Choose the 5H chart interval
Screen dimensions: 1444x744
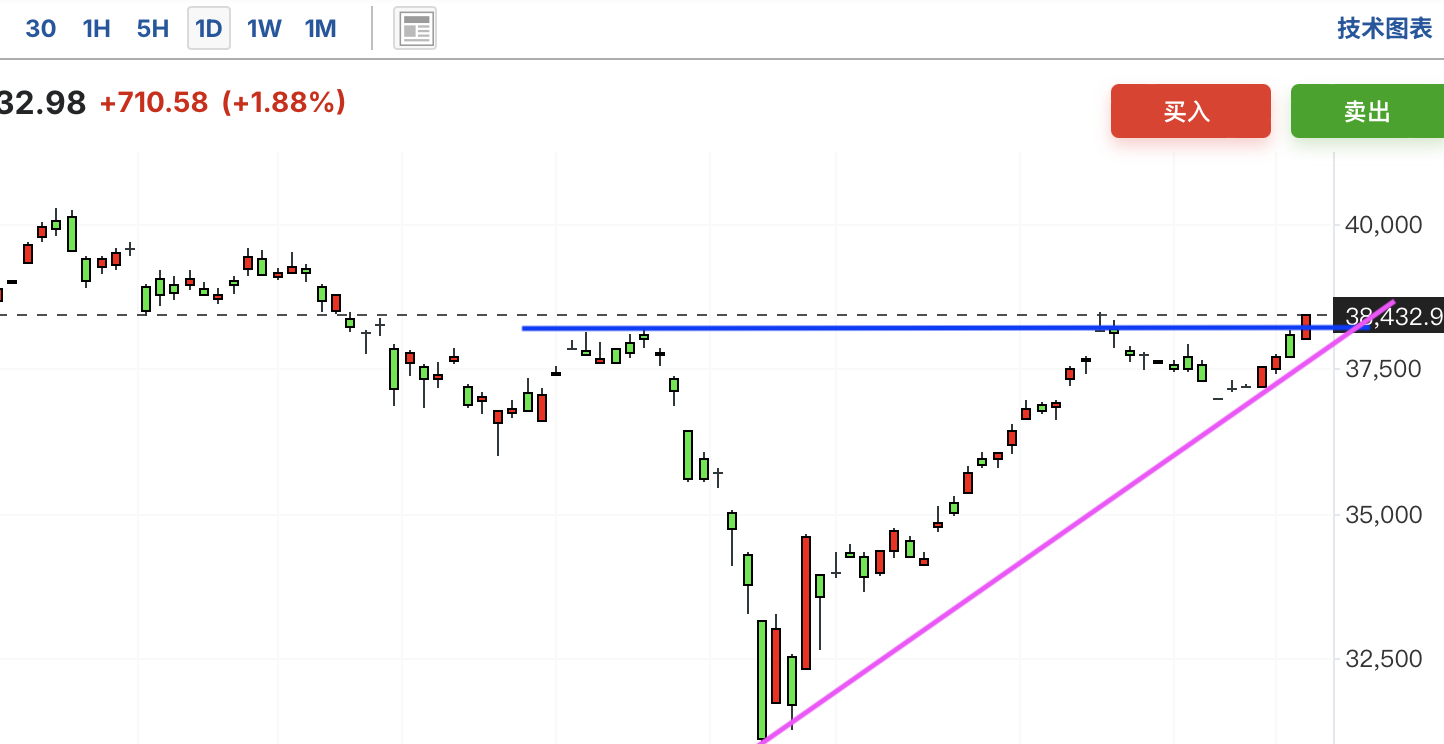pos(152,28)
